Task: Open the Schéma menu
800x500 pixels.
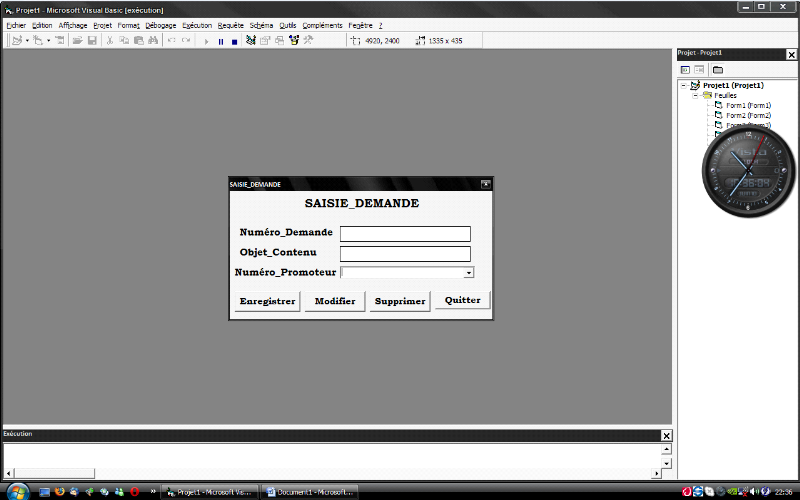Action: 261,25
